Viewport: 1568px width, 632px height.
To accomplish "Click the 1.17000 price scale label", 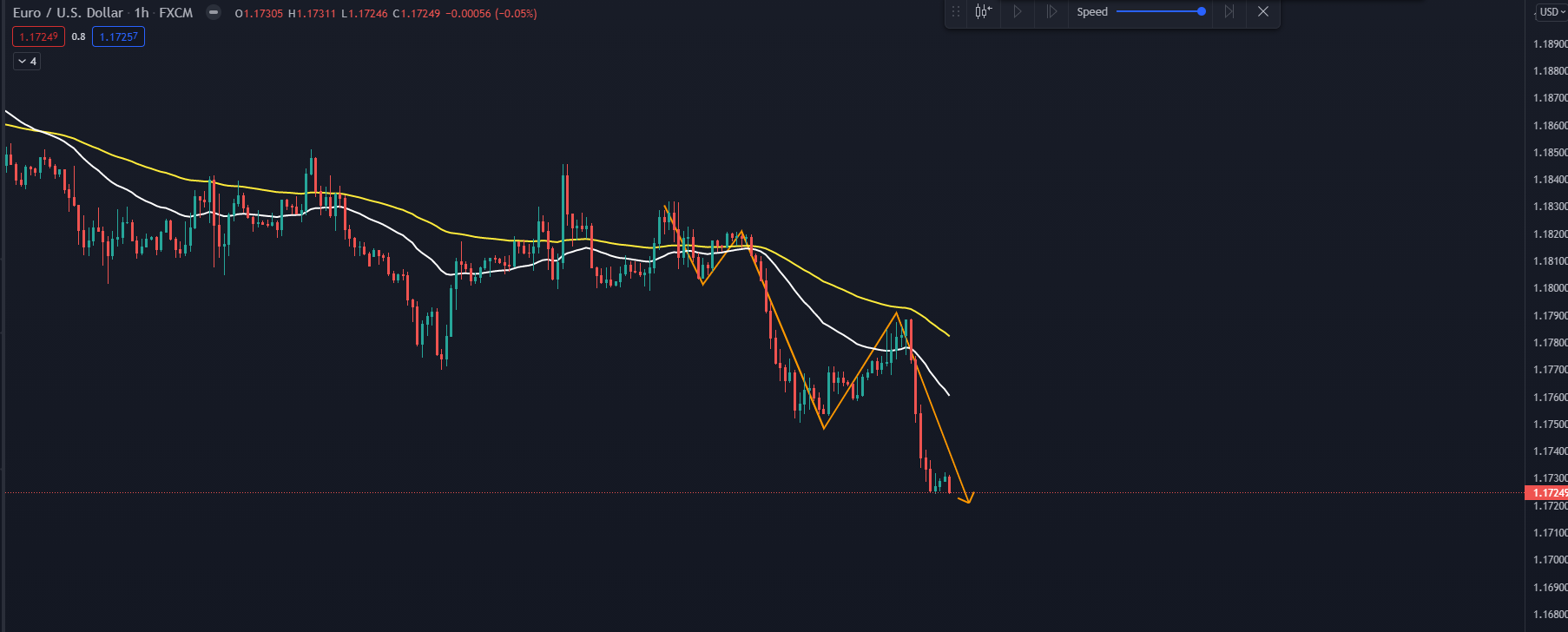I will pos(1550,560).
